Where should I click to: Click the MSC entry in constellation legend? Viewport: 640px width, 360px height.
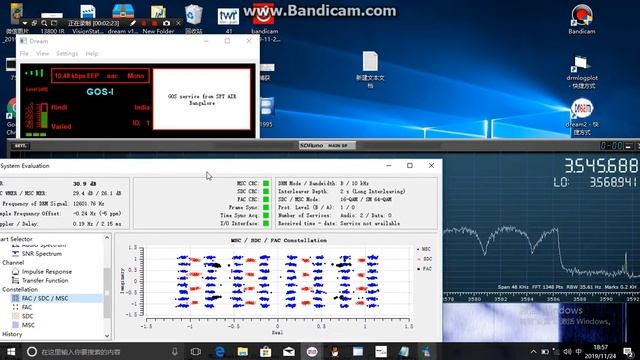tap(424, 249)
